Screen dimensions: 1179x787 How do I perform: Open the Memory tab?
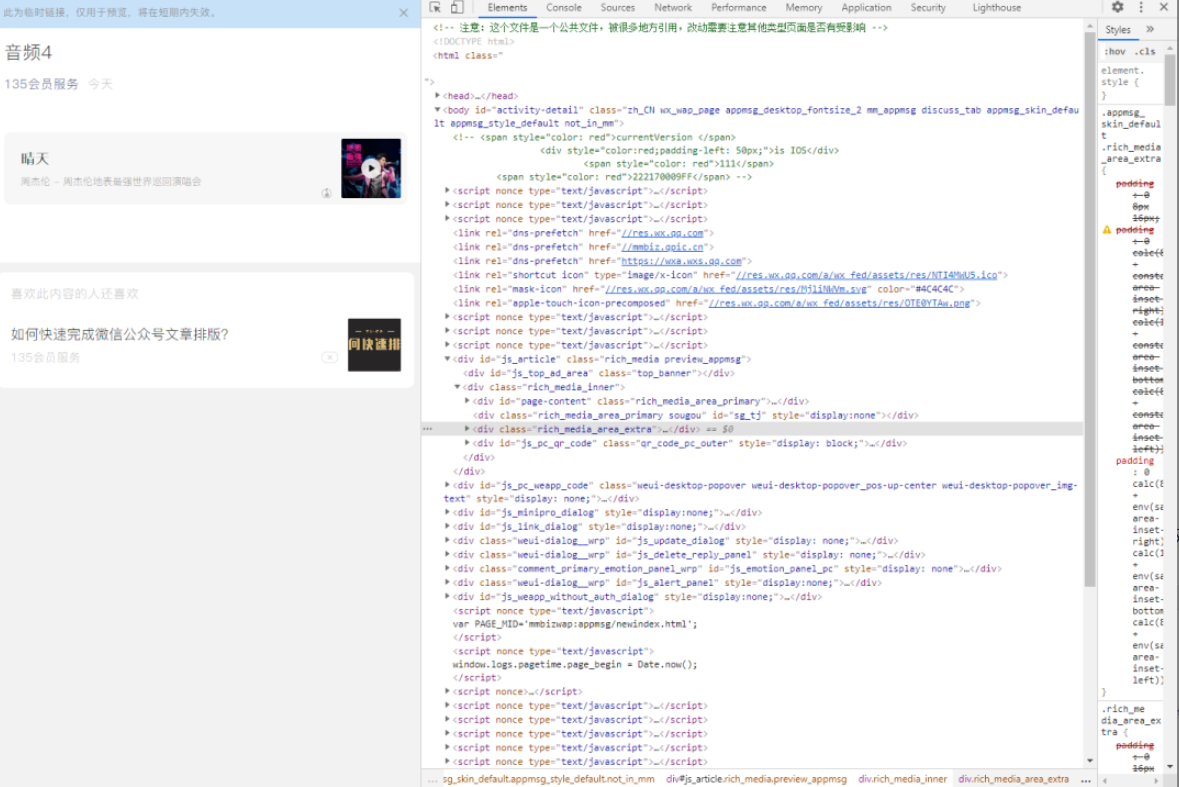click(x=804, y=8)
